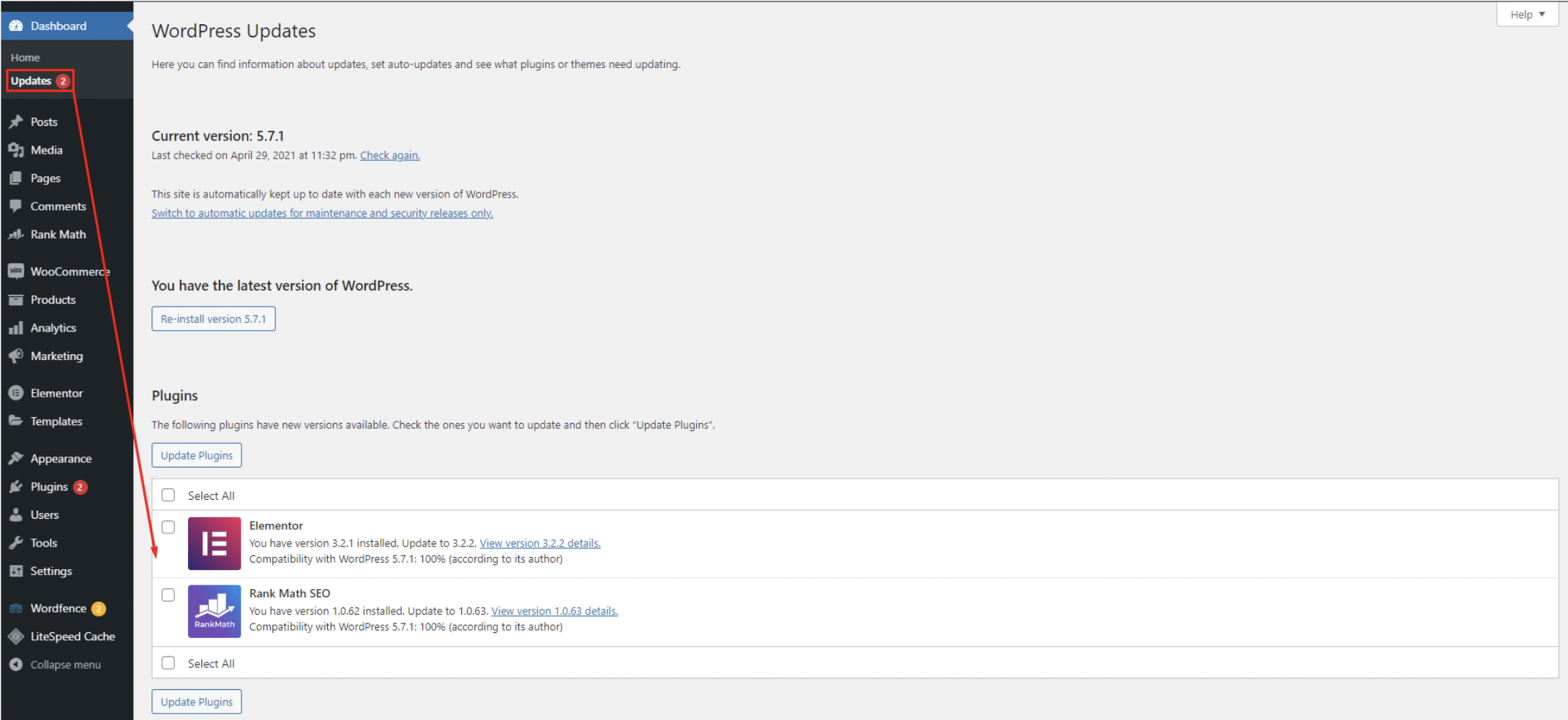Open the Updates submenu item
Screen dimensions: 1568x720
tap(31, 81)
